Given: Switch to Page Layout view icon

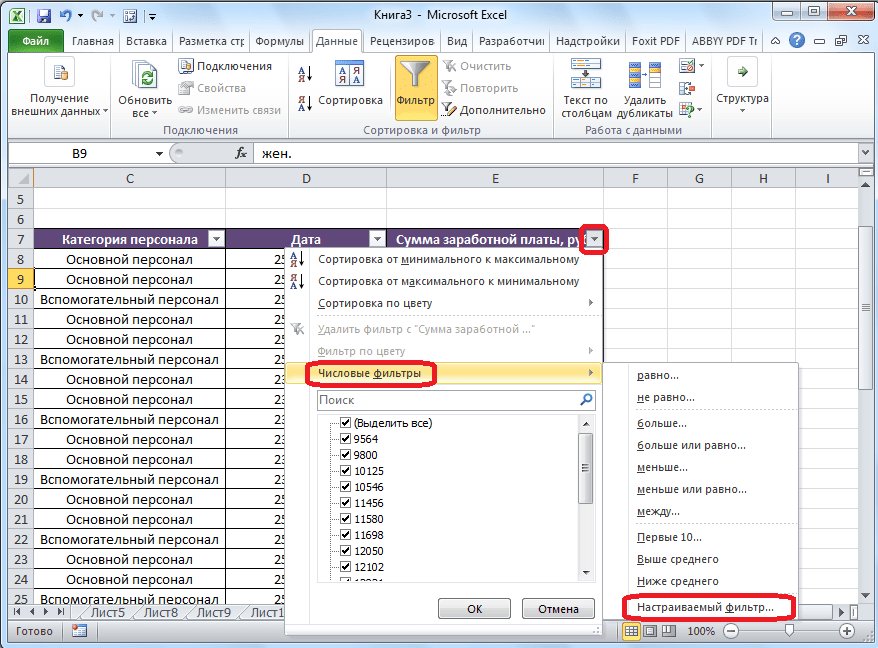Looking at the screenshot, I should pos(650,631).
